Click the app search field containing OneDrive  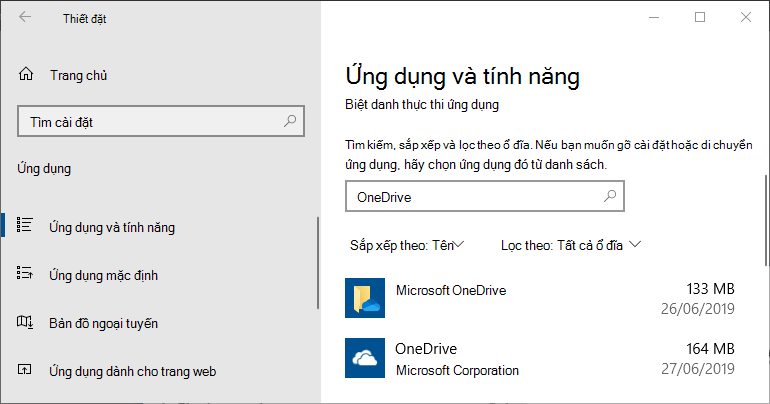pos(485,196)
